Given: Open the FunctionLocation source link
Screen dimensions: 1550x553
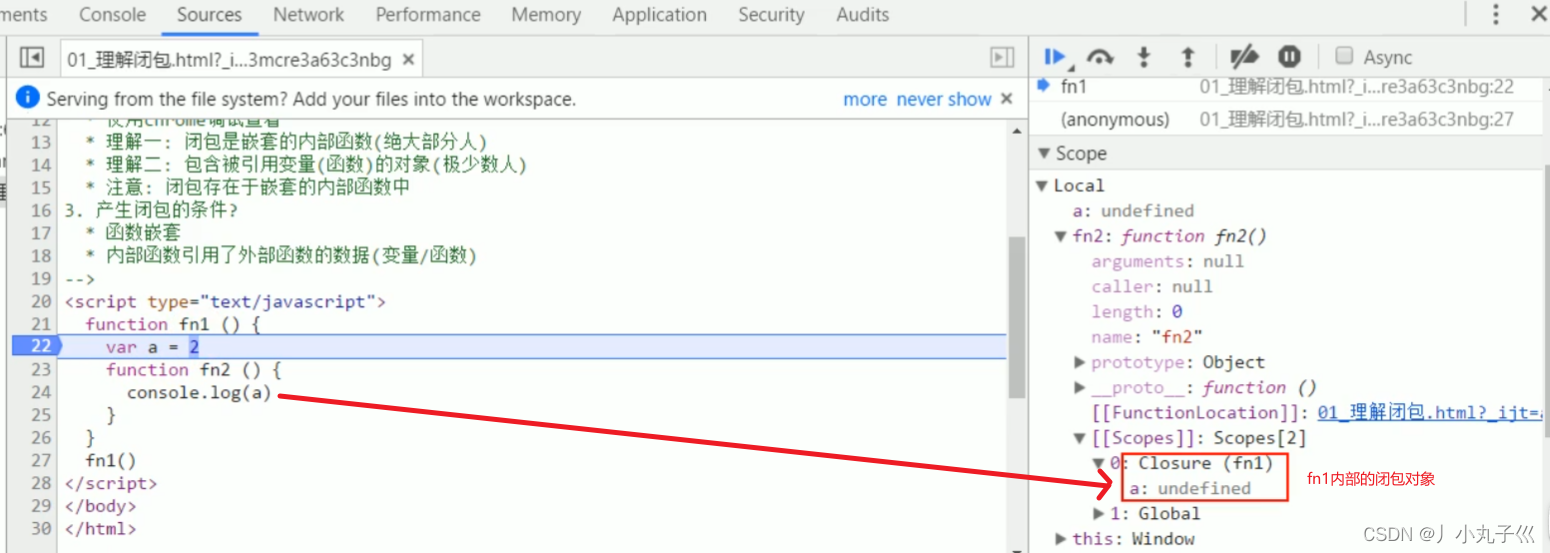Looking at the screenshot, I should (1432, 412).
